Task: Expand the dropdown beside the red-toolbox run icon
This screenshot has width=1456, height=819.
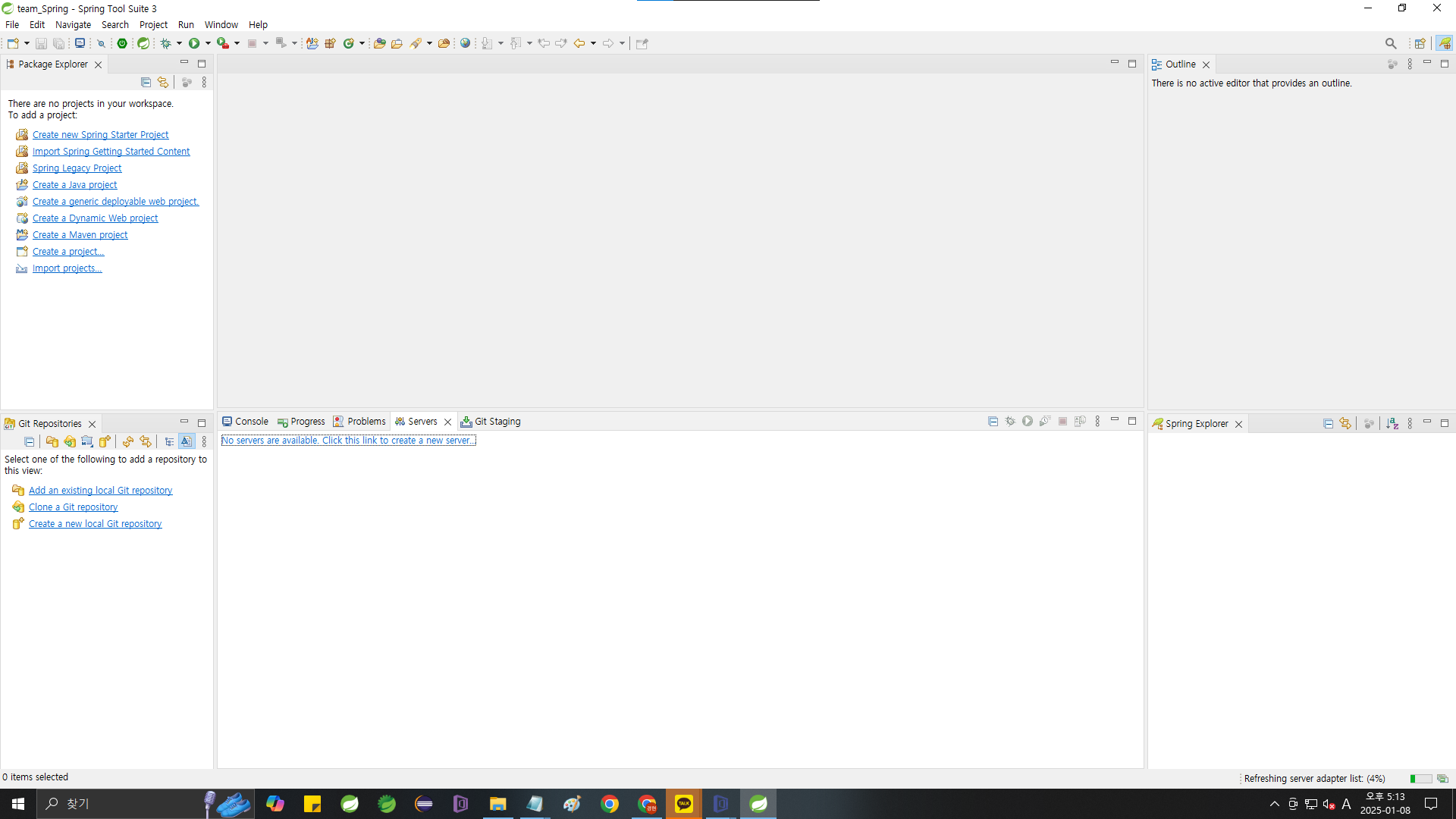Action: pyautogui.click(x=237, y=43)
